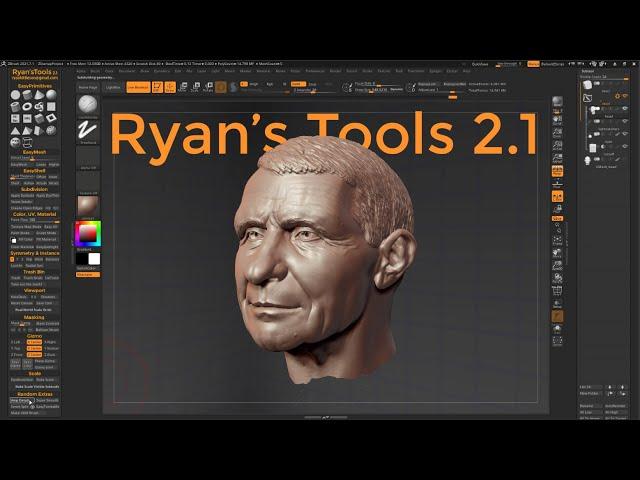The height and width of the screenshot is (480, 640).
Task: Click the BPR render icon in right shelf
Action: click(557, 101)
